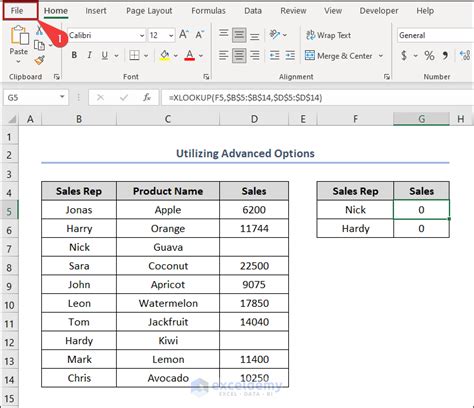This screenshot has width=474, height=408.
Task: Open Alignment settings dialog launcher
Action: 387,77
